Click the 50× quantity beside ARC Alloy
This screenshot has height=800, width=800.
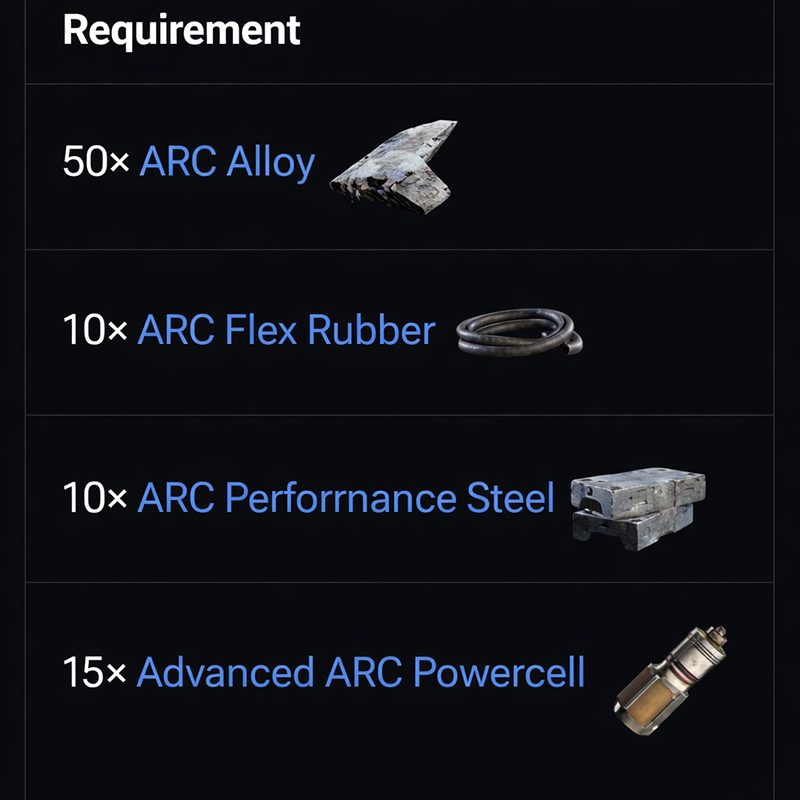point(96,161)
